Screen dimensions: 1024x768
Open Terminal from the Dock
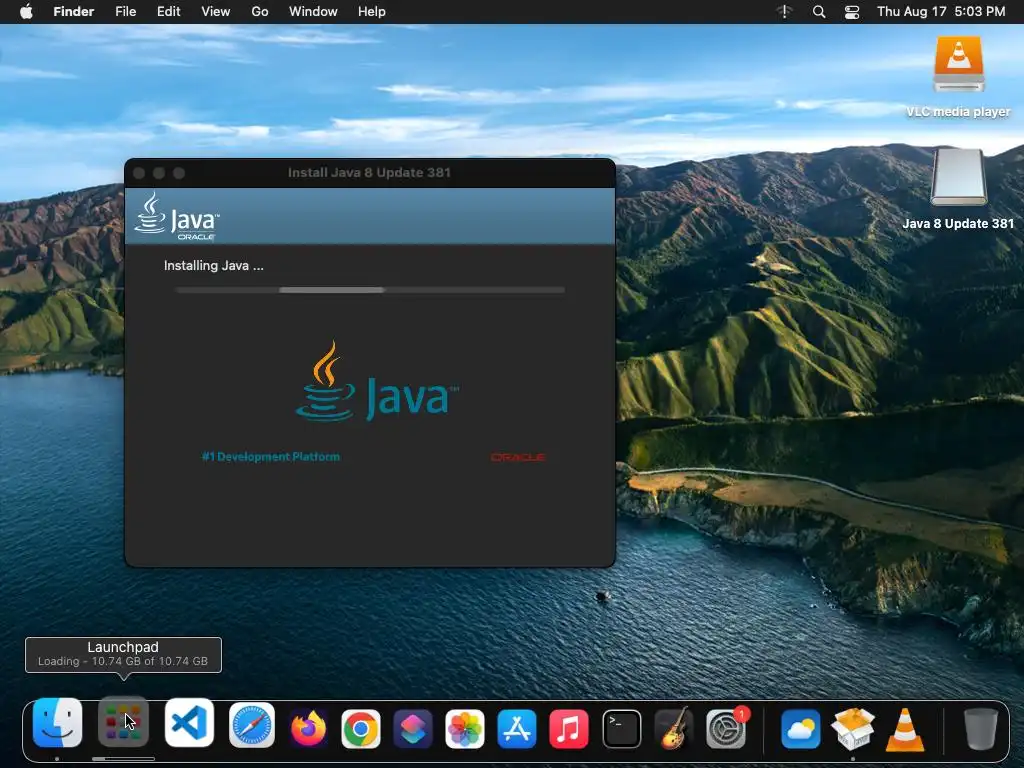(x=621, y=729)
